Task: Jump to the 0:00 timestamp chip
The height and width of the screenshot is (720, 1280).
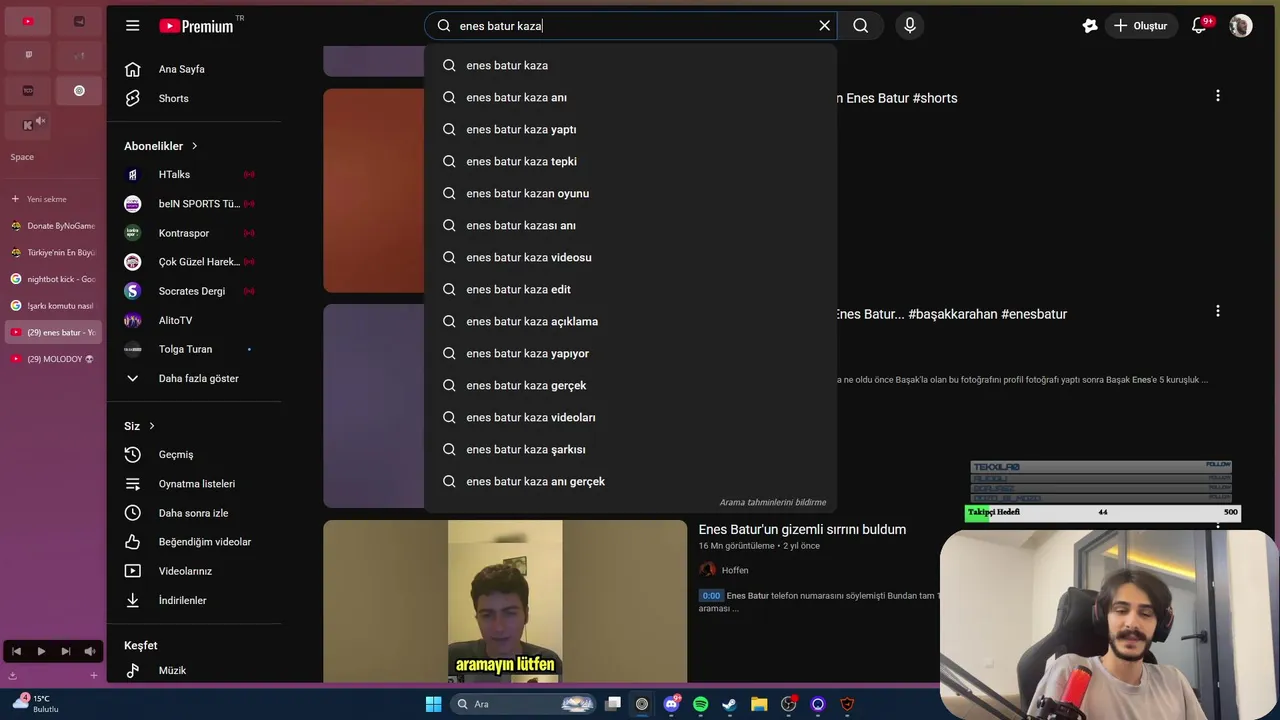Action: coord(711,596)
